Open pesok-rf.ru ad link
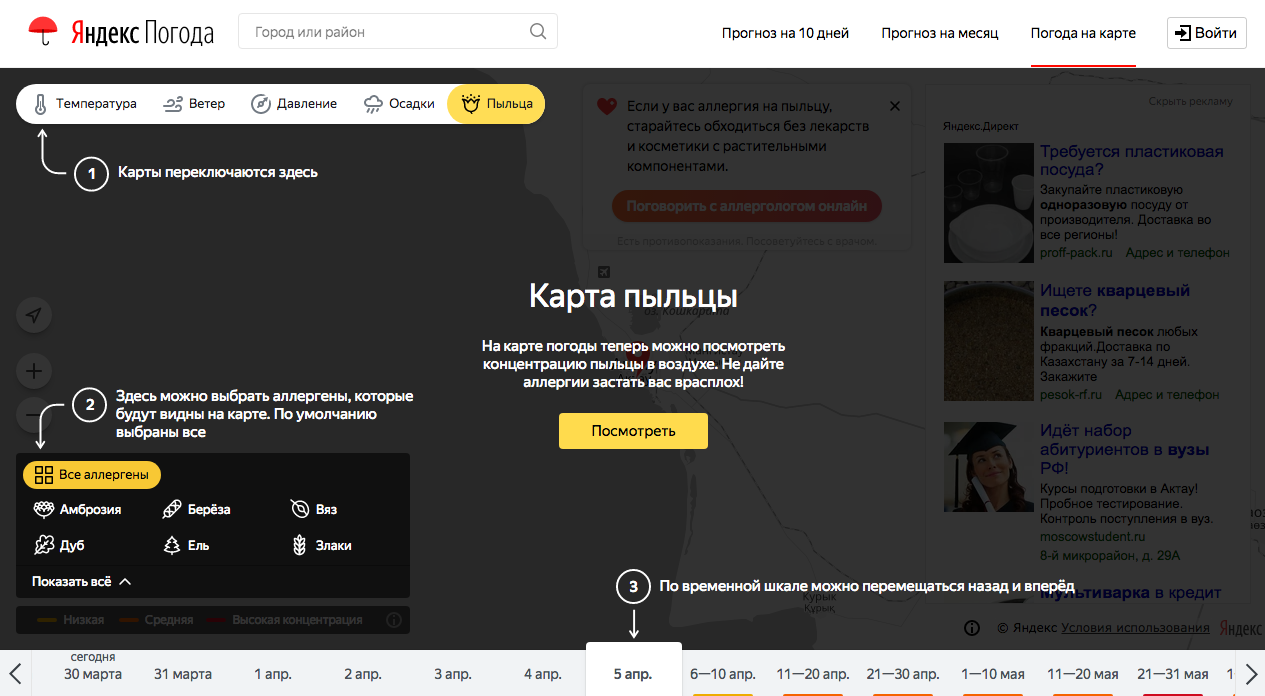Screen dimensions: 1265x696 click(1071, 395)
